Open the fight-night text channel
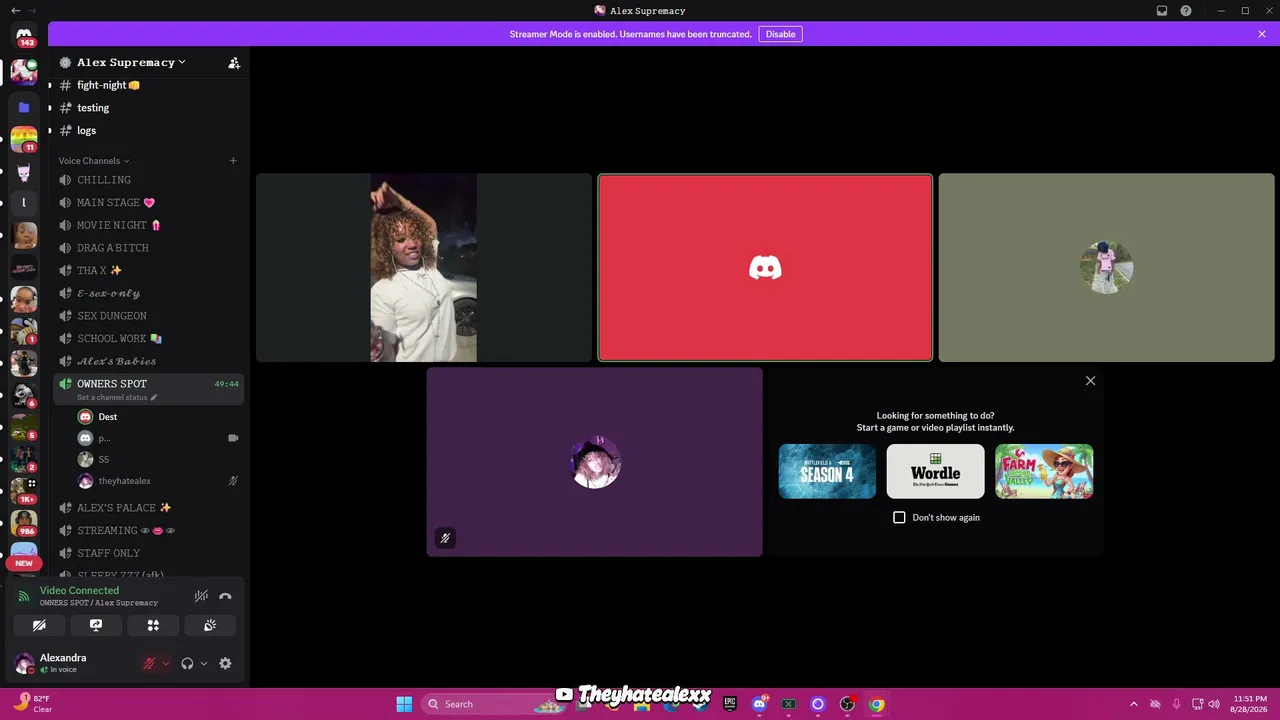The width and height of the screenshot is (1280, 720). pos(149,85)
